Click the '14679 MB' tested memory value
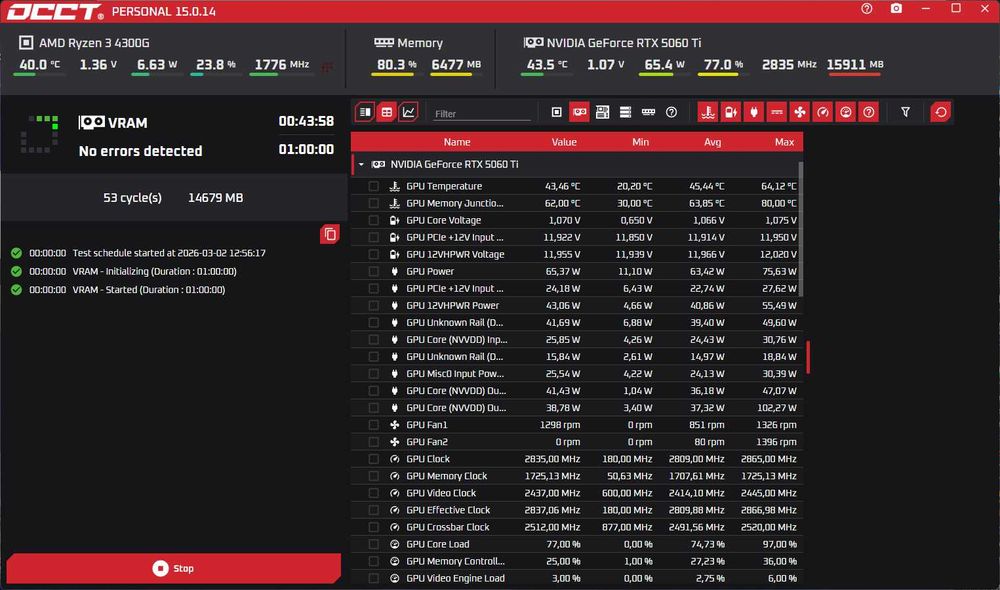The image size is (1000, 590). pyautogui.click(x=216, y=198)
